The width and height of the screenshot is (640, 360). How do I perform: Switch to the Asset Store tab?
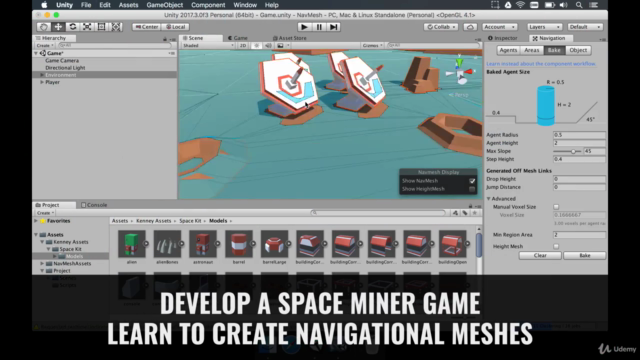pos(289,38)
